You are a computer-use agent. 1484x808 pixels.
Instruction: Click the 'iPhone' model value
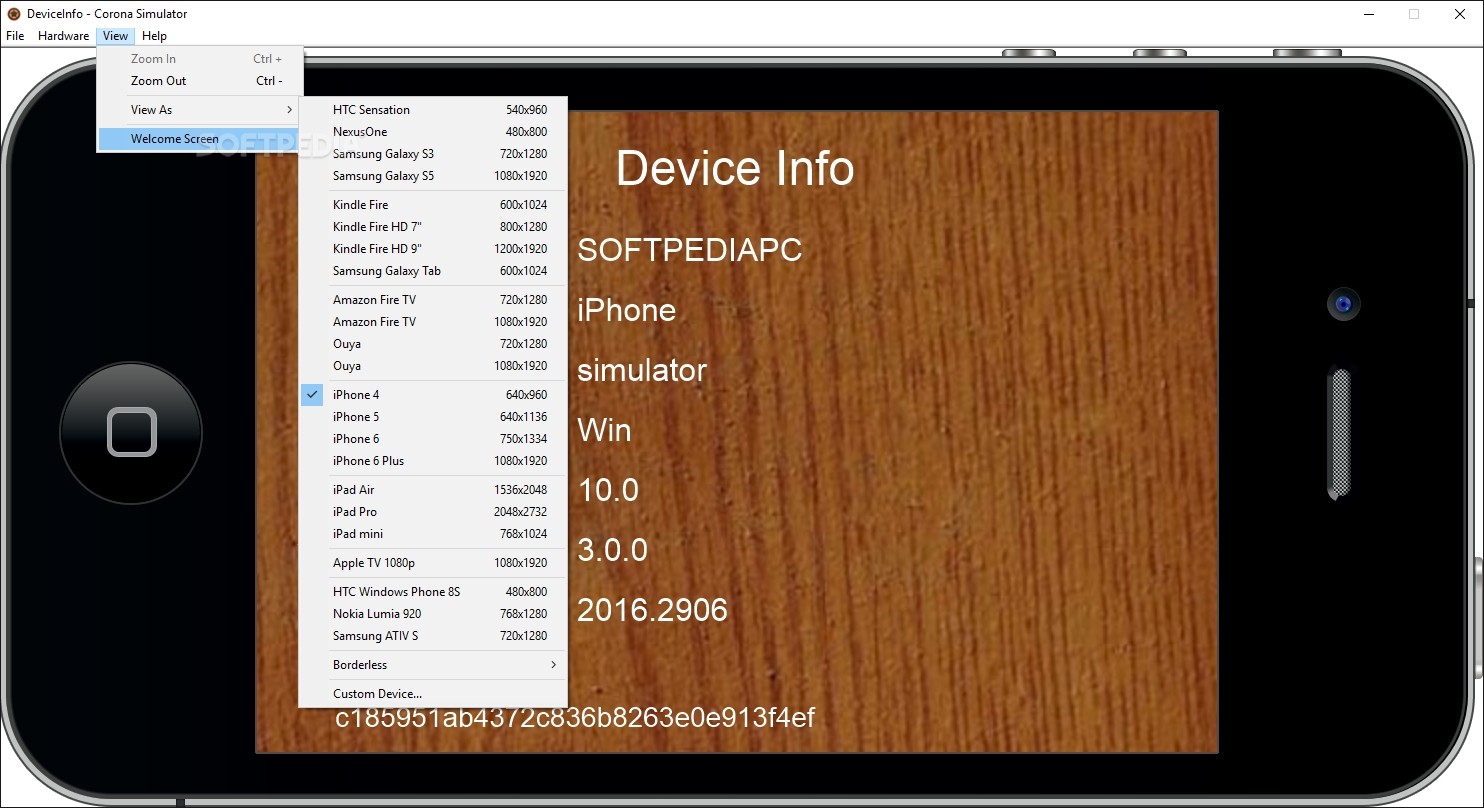[x=626, y=310]
